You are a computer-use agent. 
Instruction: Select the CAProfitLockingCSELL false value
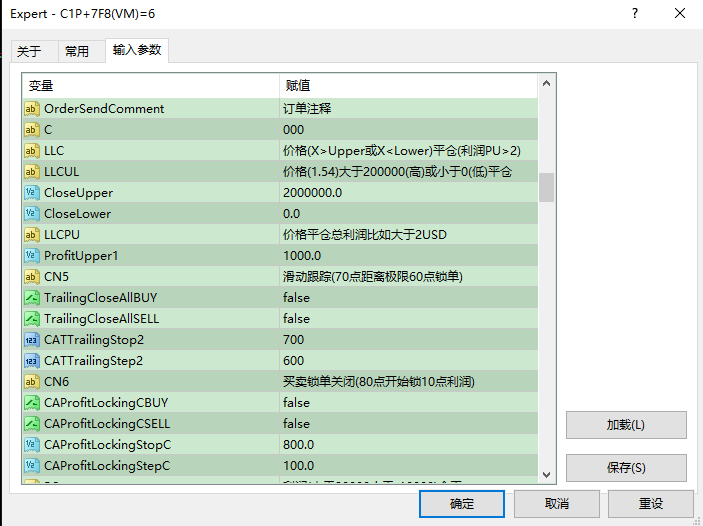tap(296, 424)
